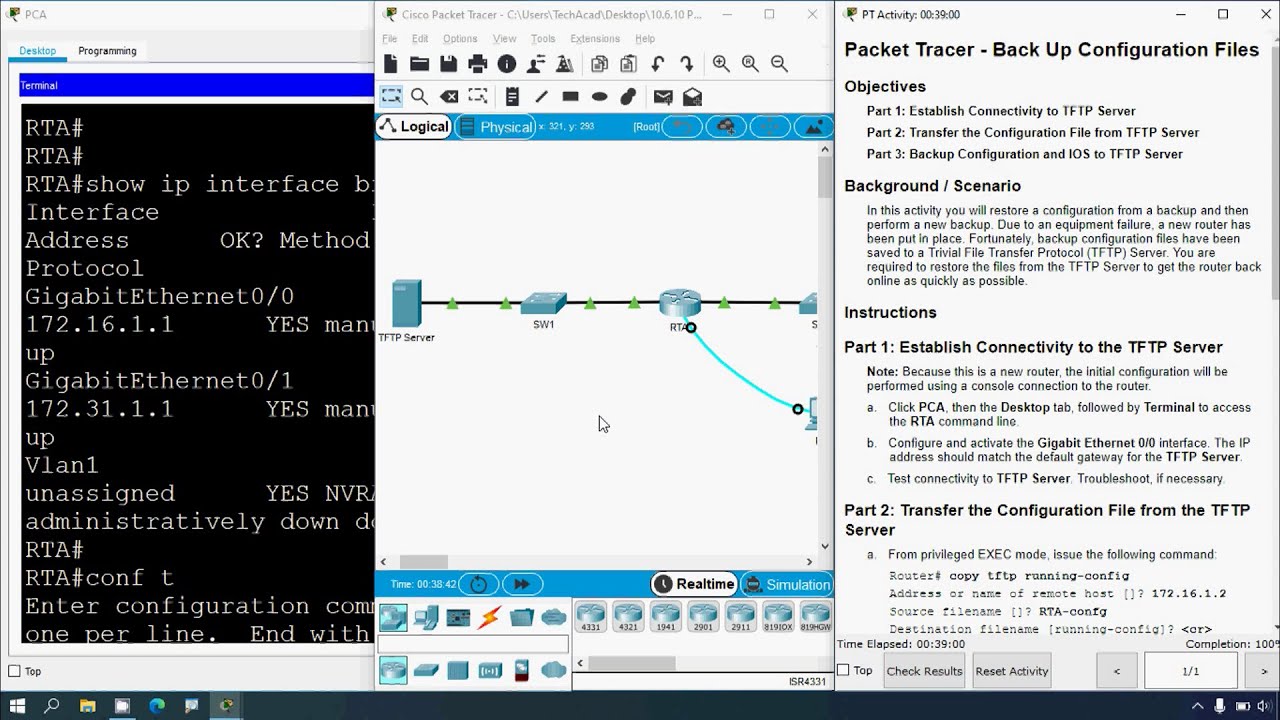The image size is (1280, 720).
Task: Activate the Delete tool
Action: (449, 96)
